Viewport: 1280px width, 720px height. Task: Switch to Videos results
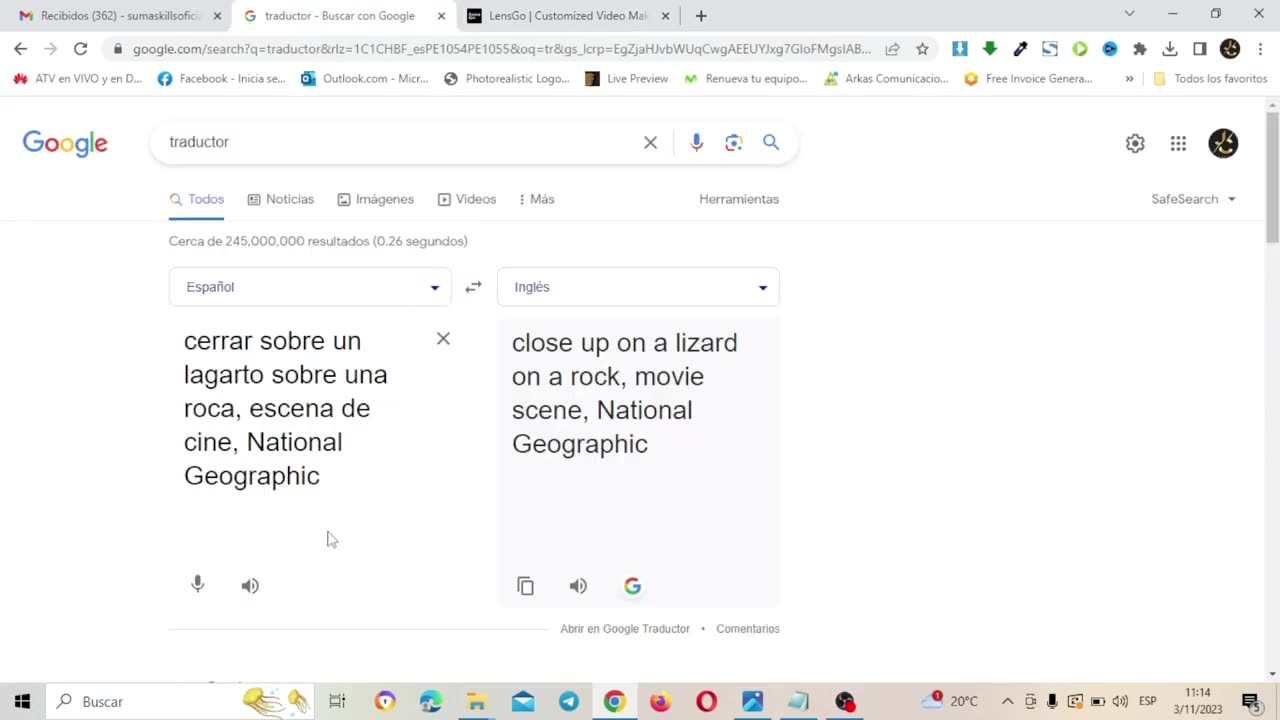point(466,199)
